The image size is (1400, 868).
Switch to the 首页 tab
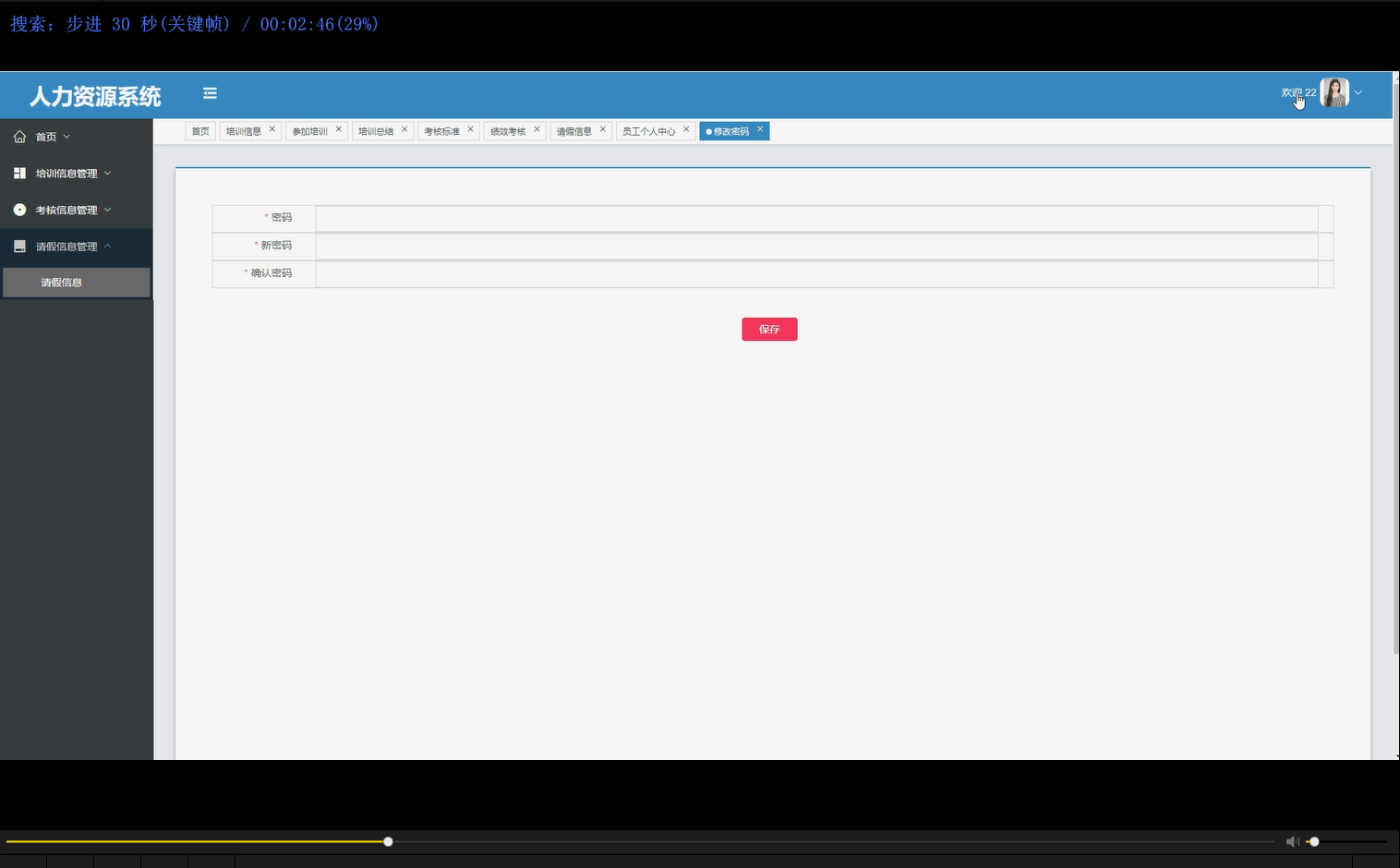point(200,131)
